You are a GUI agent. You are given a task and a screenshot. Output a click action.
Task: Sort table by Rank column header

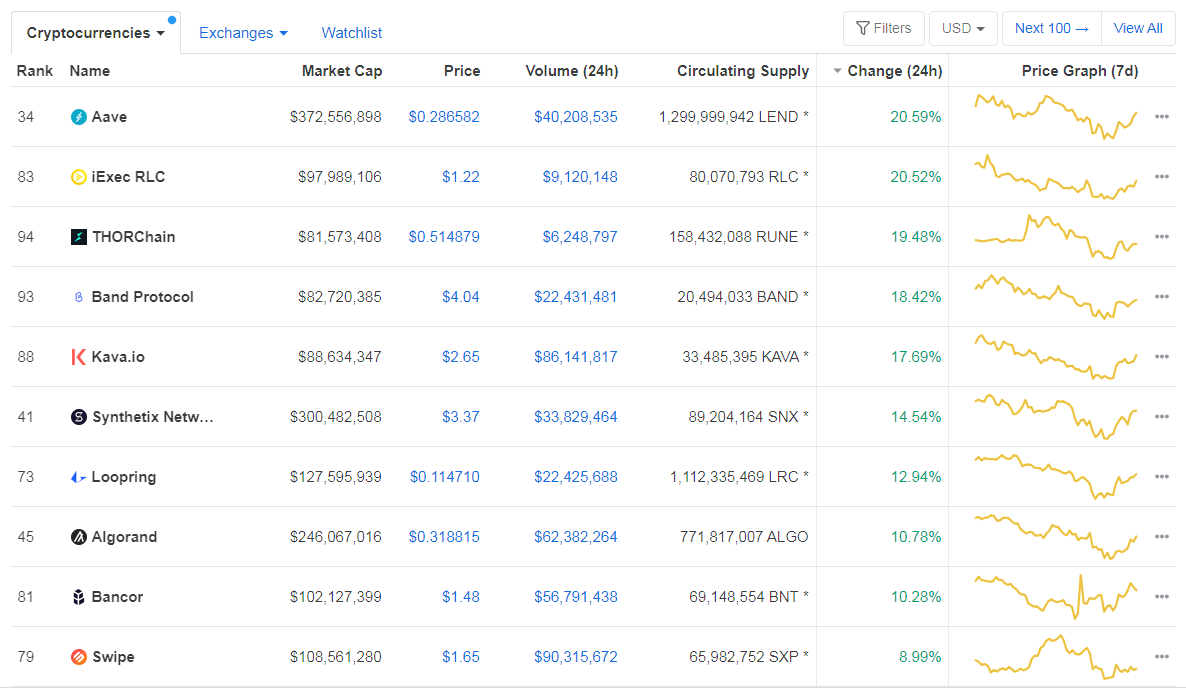(35, 71)
